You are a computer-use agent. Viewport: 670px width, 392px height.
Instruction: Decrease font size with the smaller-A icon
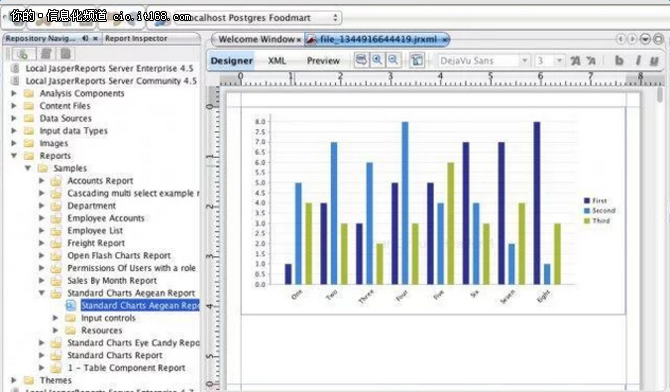(591, 61)
